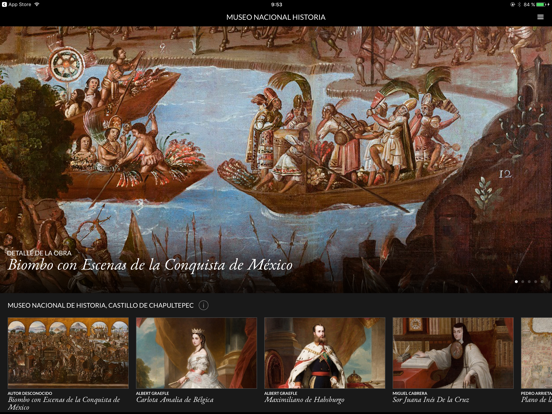Image resolution: width=552 pixels, height=414 pixels.
Task: Select the first carousel page dot
Action: coord(516,282)
